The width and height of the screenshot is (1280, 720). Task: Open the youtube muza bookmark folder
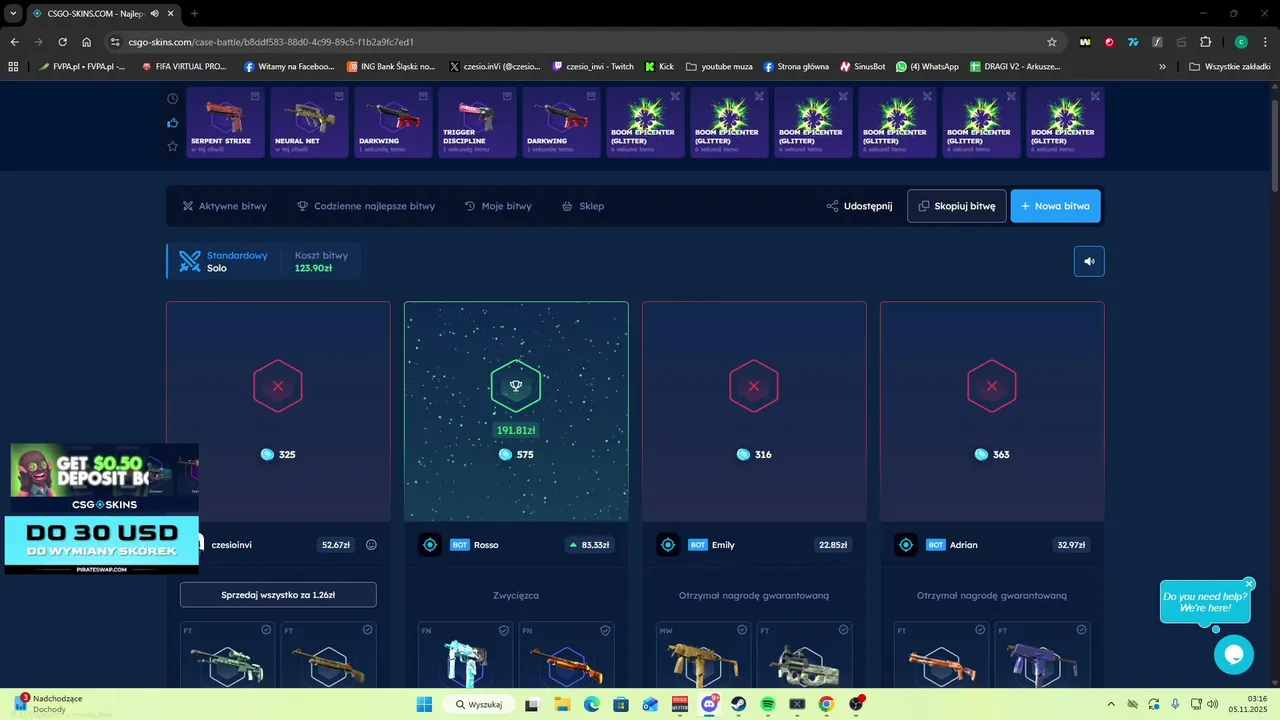[x=719, y=67]
